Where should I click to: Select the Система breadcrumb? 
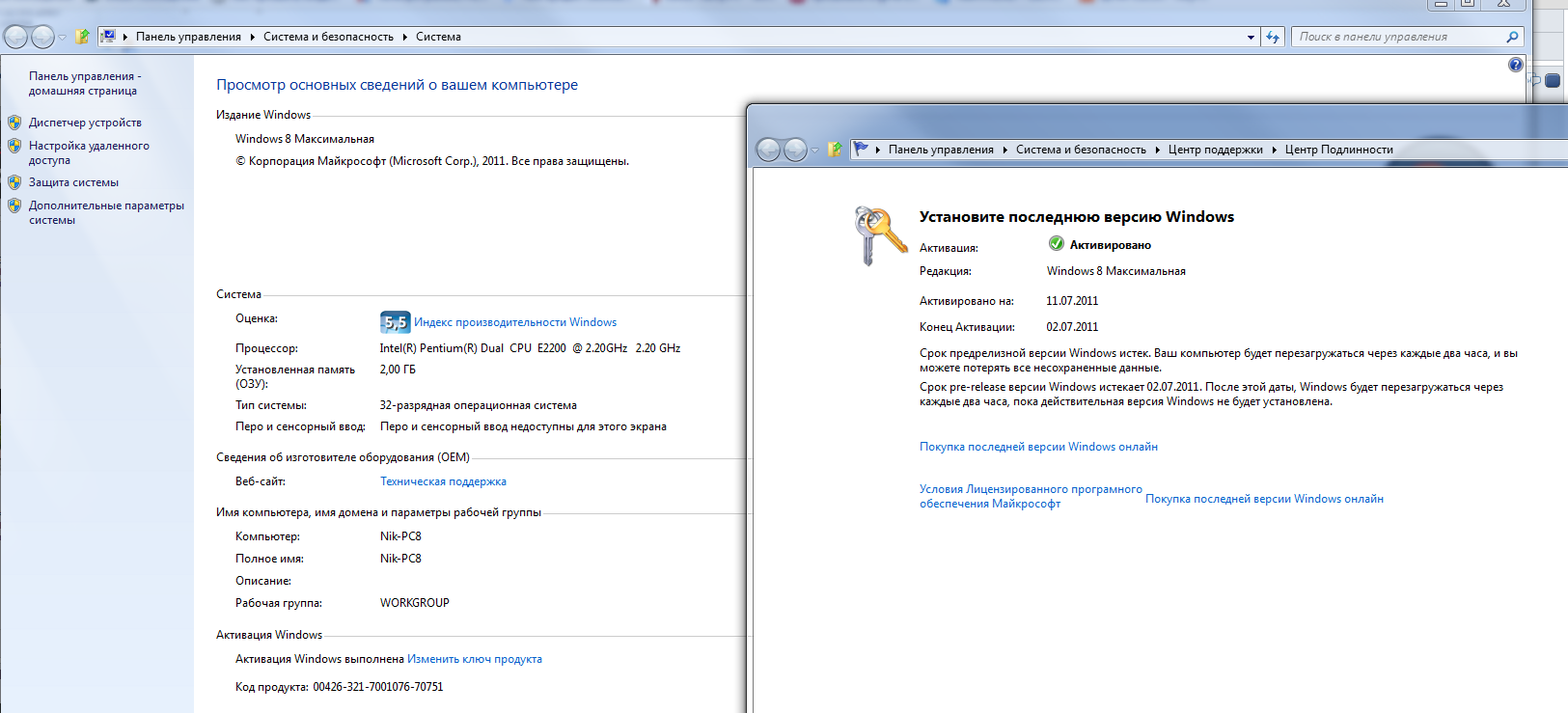(438, 37)
